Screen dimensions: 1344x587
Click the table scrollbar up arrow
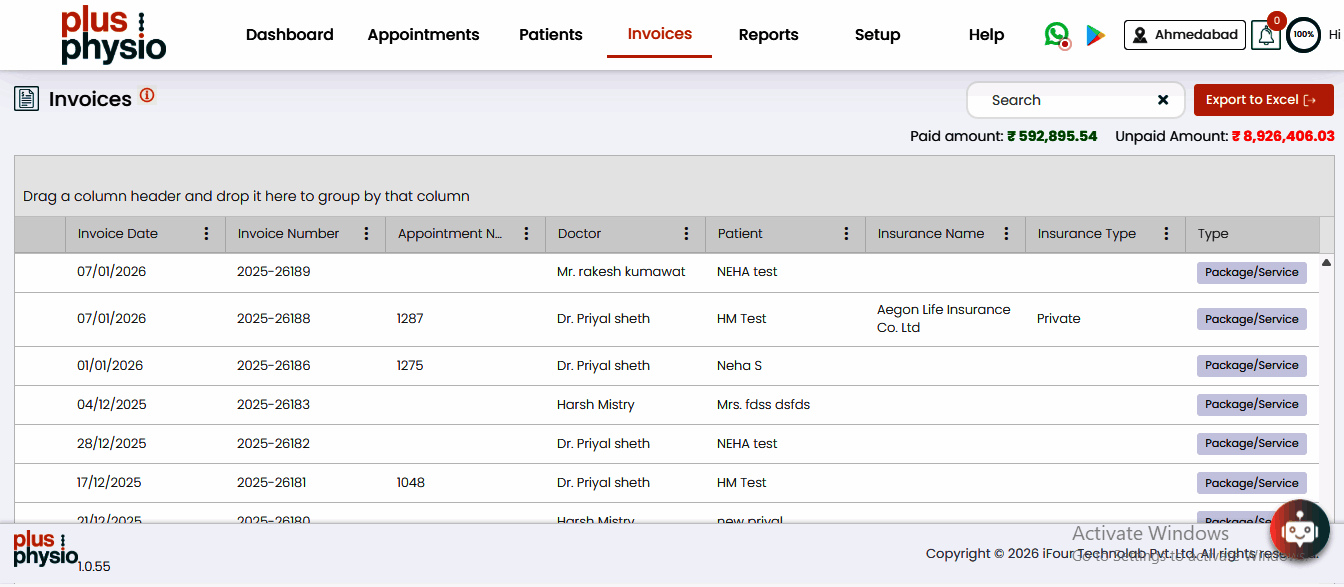(1327, 262)
